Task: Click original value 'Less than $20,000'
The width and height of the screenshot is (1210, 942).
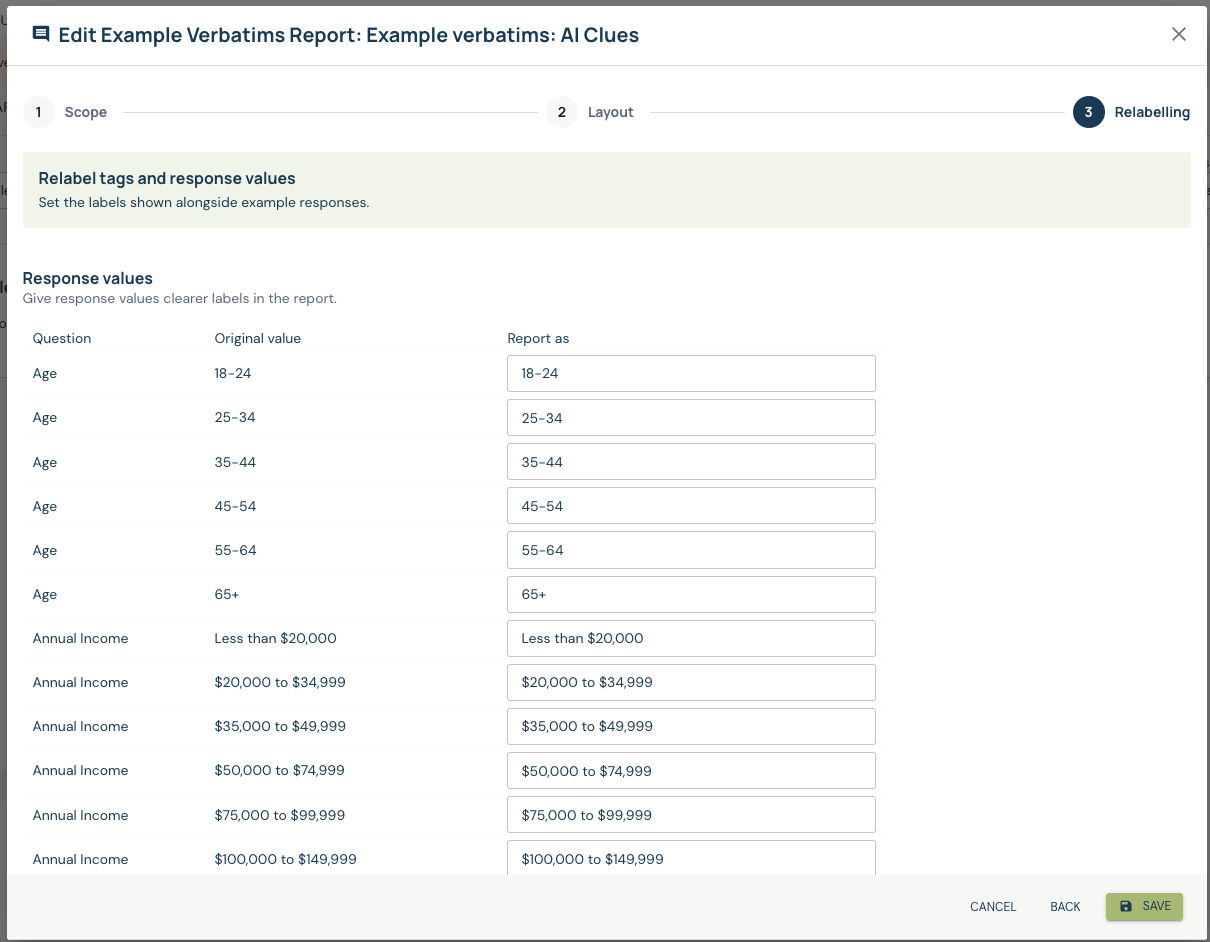Action: 276,638
